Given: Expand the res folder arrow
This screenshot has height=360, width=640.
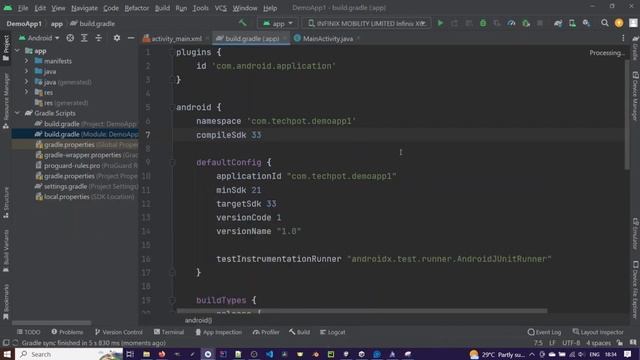Looking at the screenshot, I should 27,92.
